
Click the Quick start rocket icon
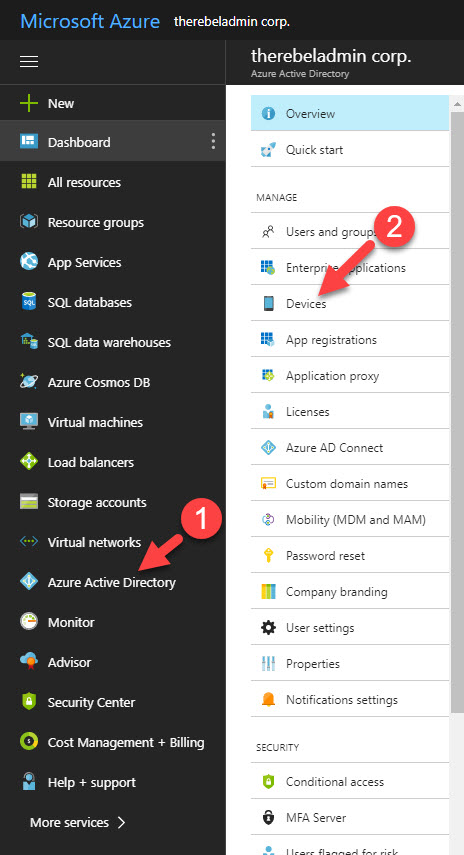pyautogui.click(x=268, y=149)
